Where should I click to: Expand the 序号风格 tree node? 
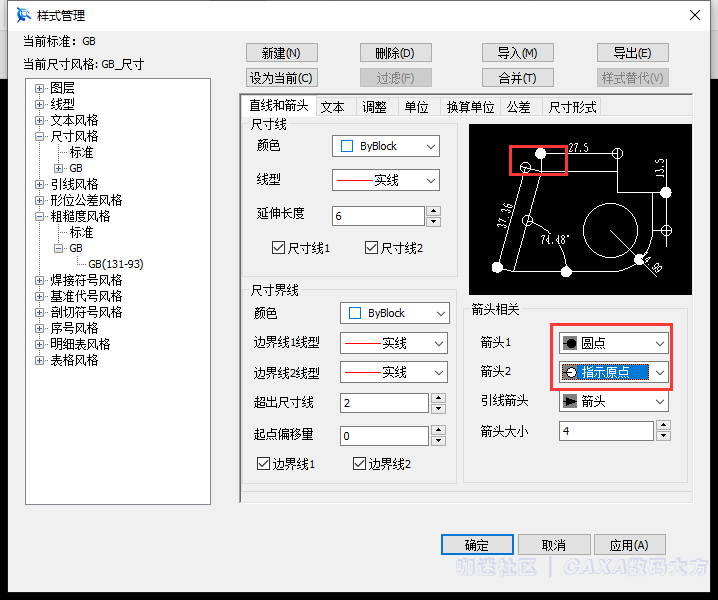tap(39, 328)
